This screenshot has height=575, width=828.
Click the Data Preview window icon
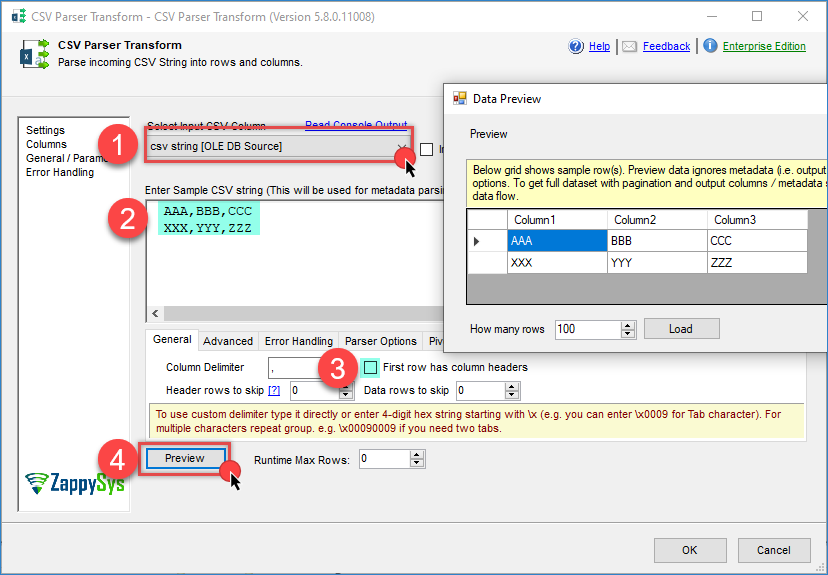coord(460,99)
